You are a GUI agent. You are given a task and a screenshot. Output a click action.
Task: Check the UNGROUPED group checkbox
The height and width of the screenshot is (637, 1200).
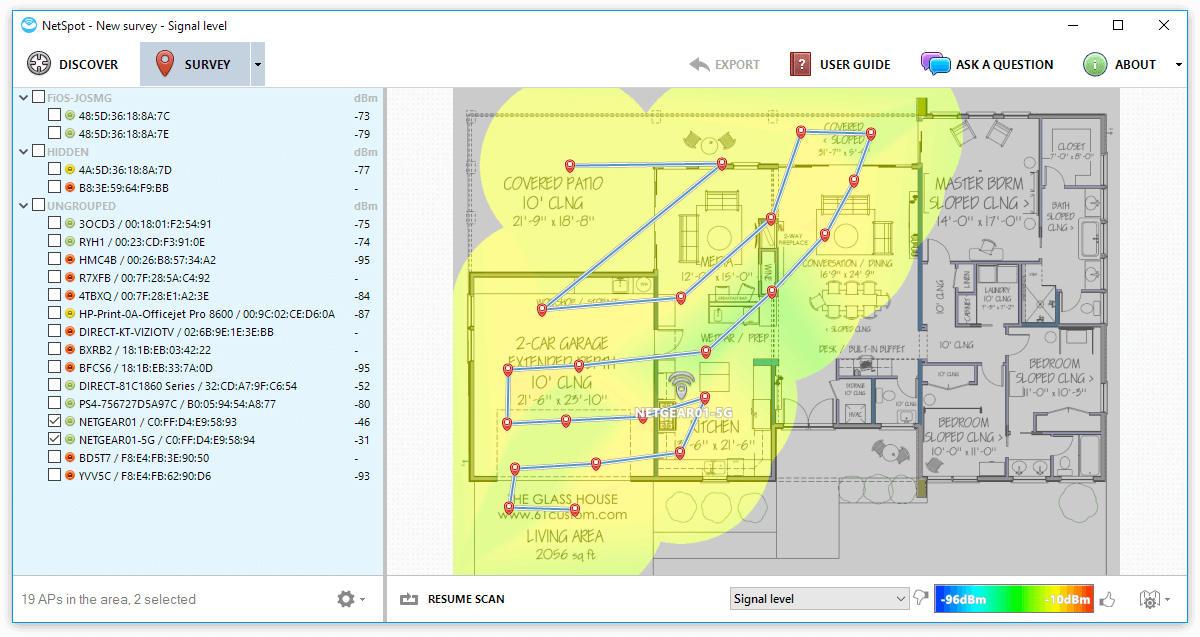pyautogui.click(x=39, y=206)
